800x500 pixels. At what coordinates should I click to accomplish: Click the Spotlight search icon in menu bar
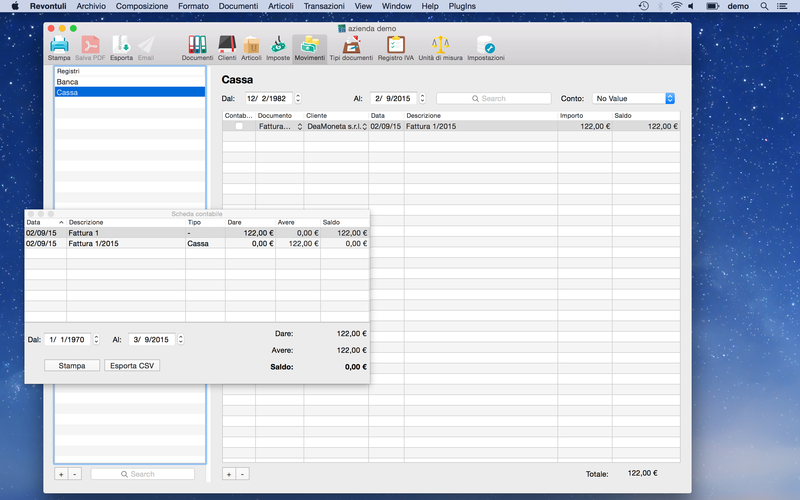pos(764,6)
